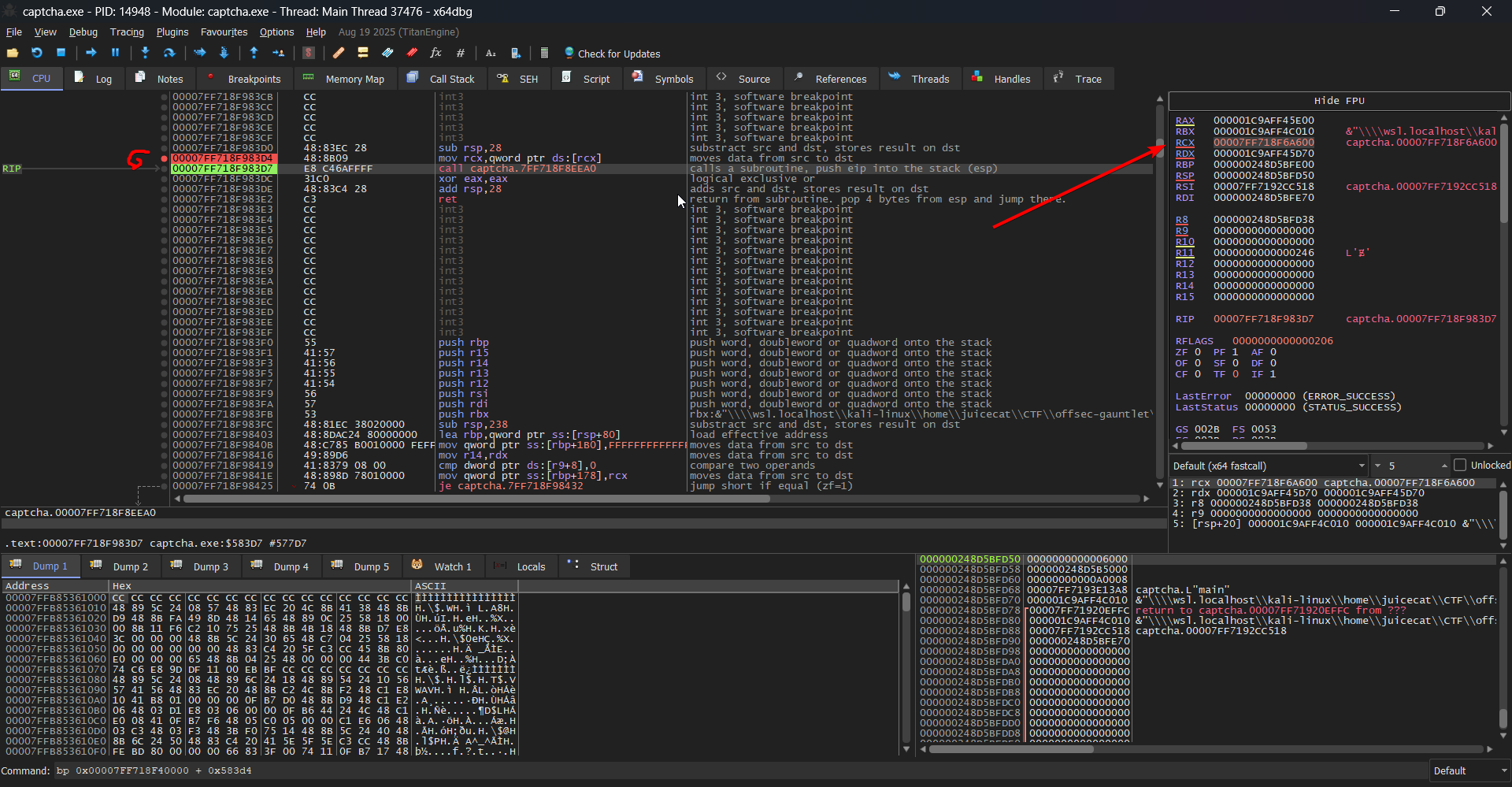Restart the debugged program
Viewport: 1512px width, 787px height.
(37, 53)
